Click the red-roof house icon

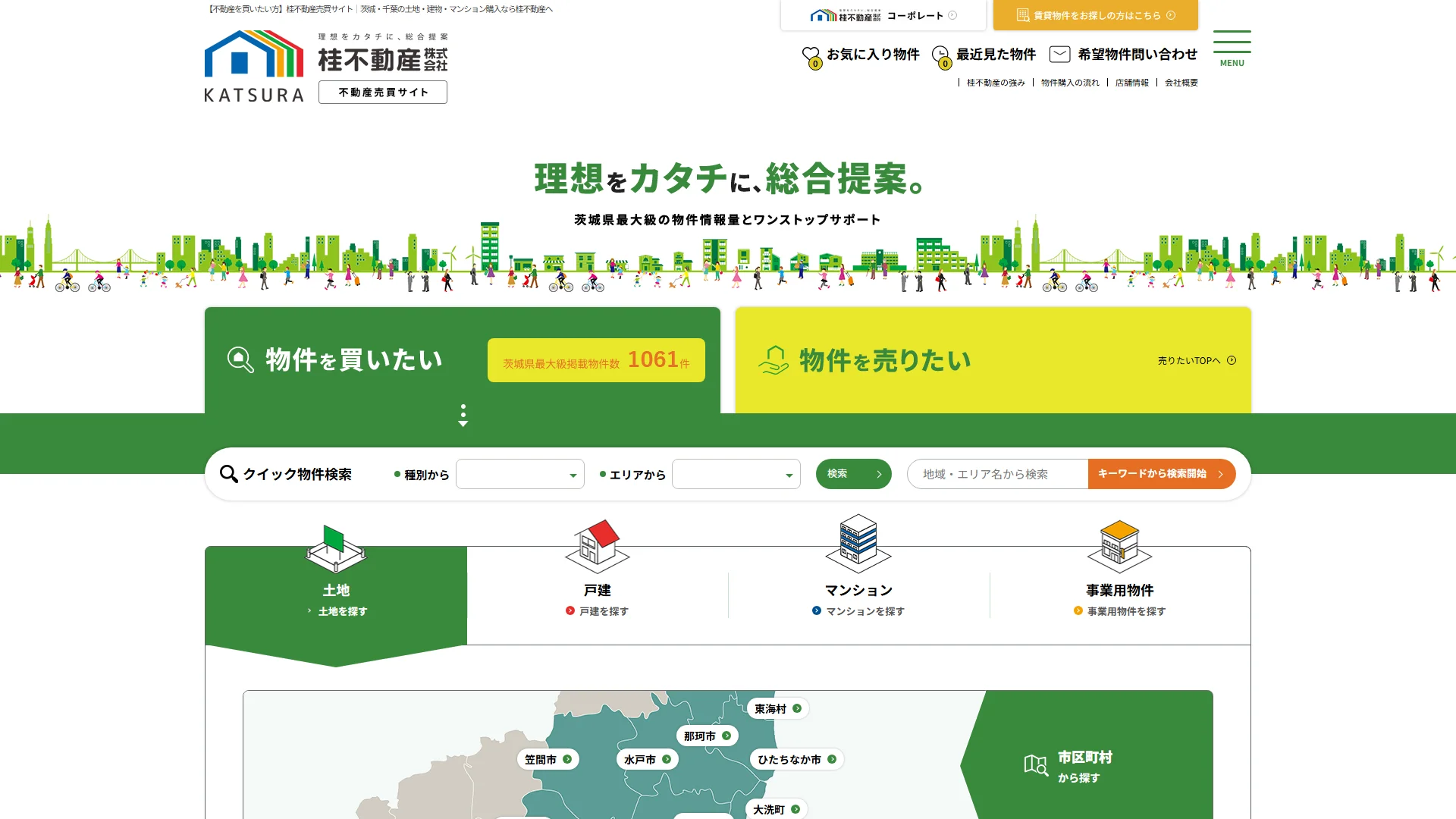coord(598,546)
